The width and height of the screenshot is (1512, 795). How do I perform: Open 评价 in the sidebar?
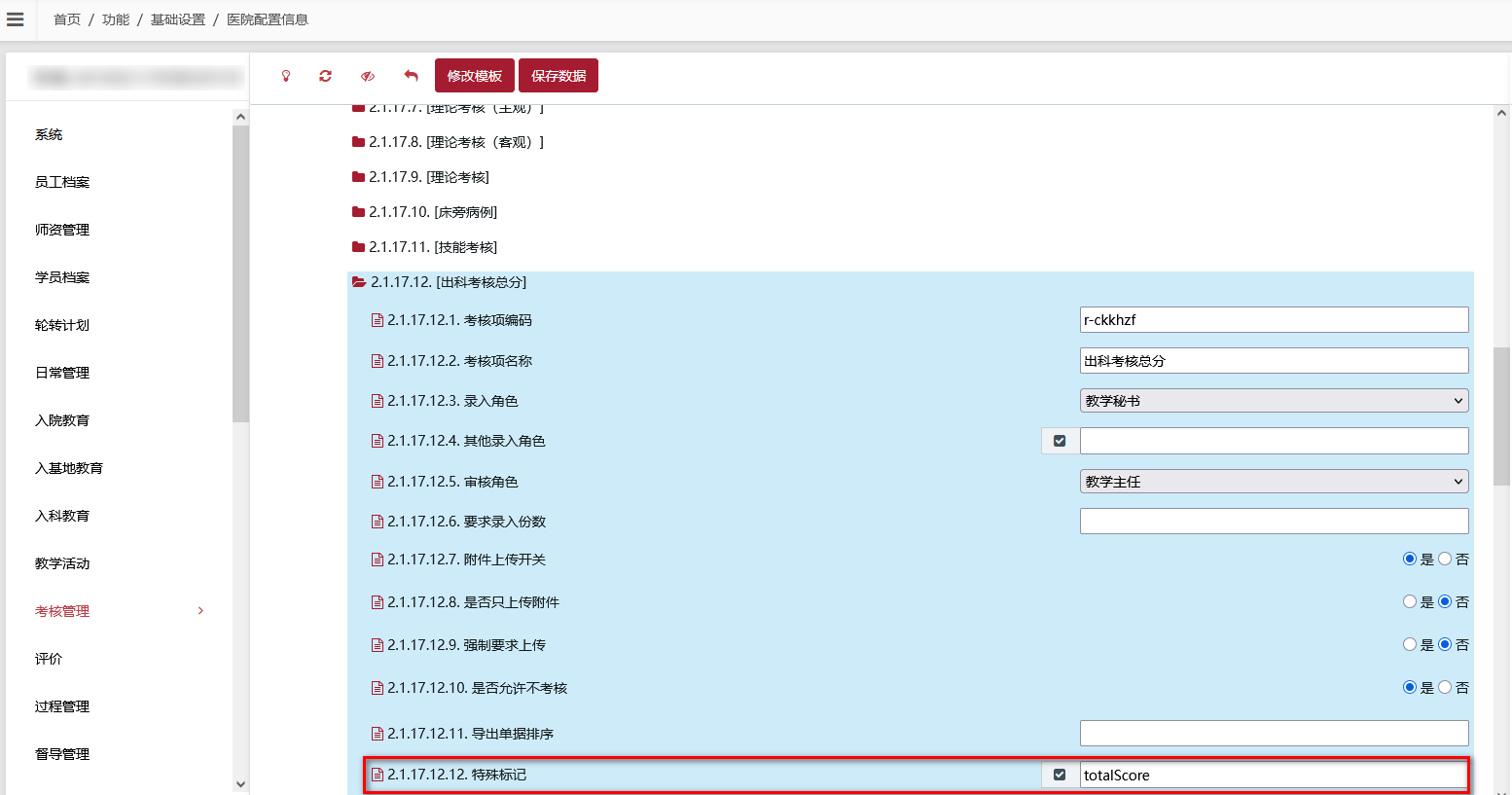pyautogui.click(x=49, y=659)
